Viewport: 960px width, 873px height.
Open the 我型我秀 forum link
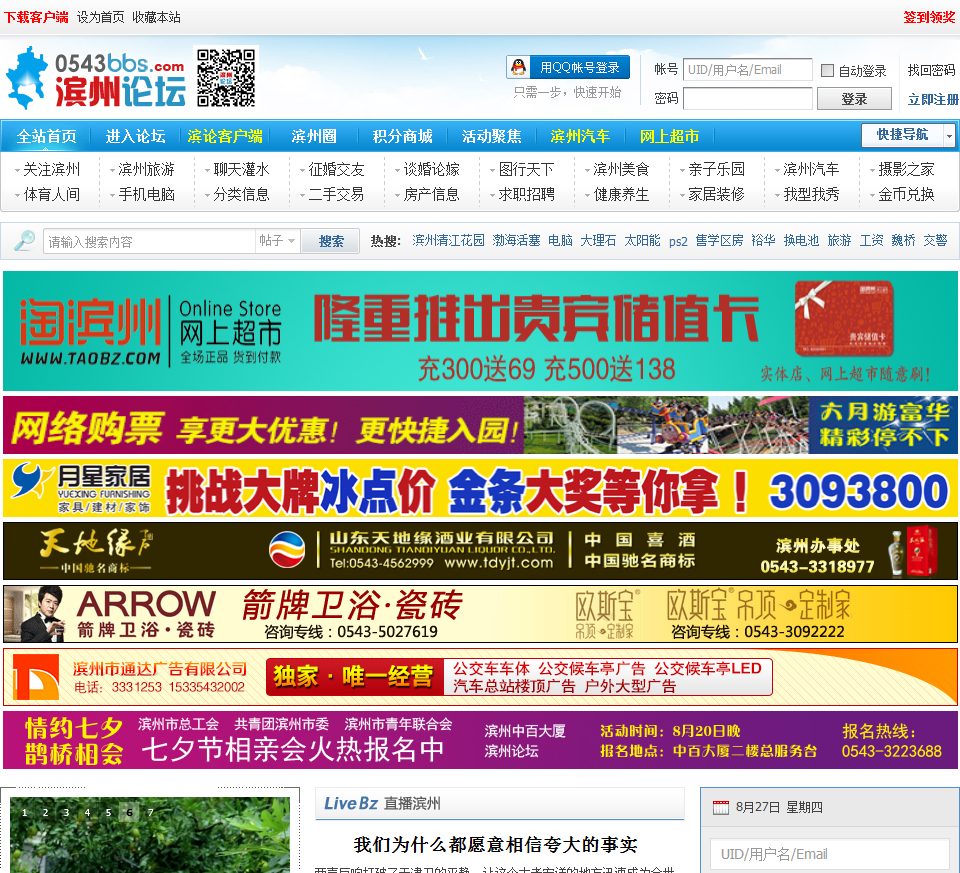[x=811, y=195]
